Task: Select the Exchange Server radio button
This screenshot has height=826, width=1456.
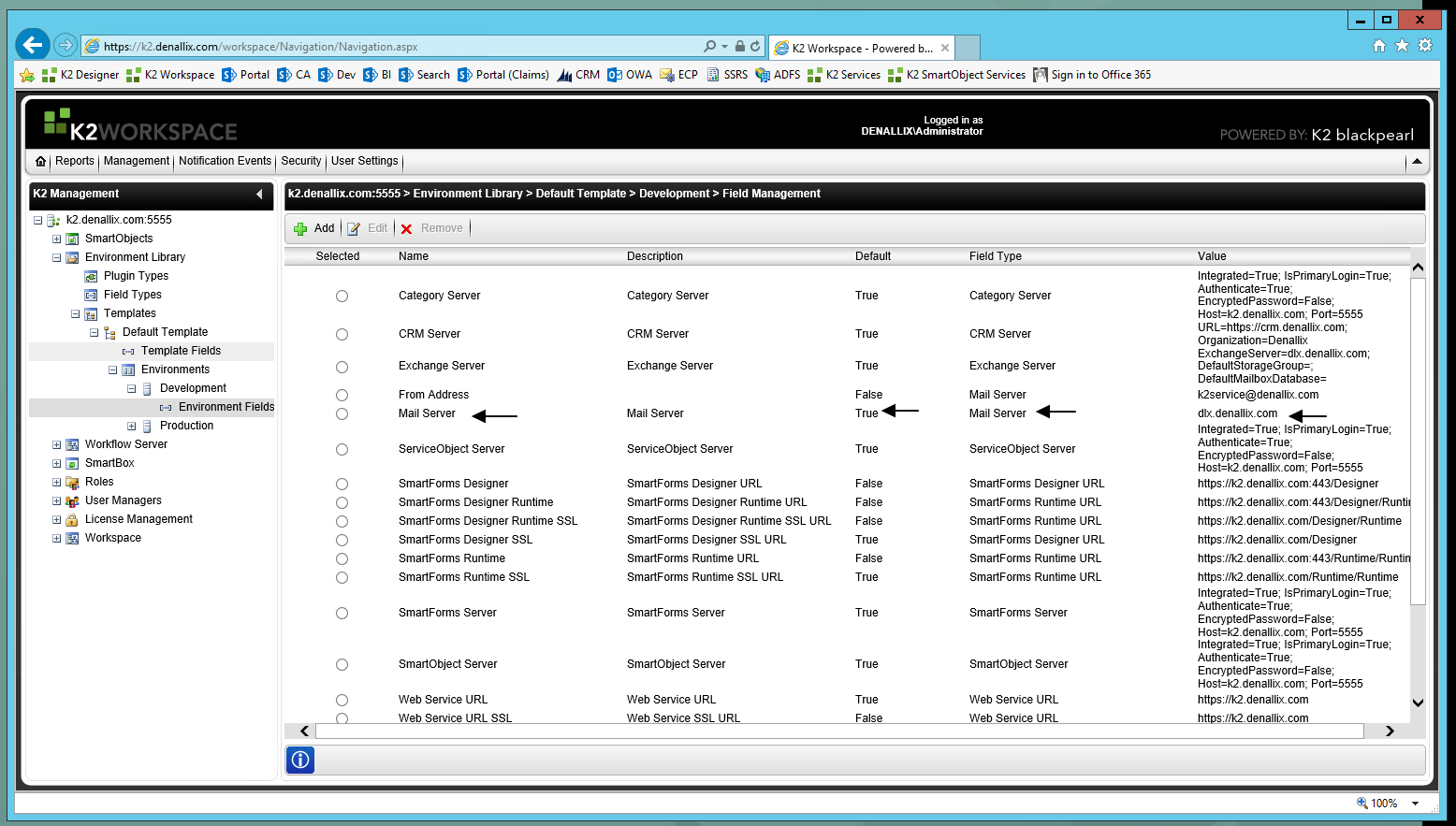Action: click(342, 367)
